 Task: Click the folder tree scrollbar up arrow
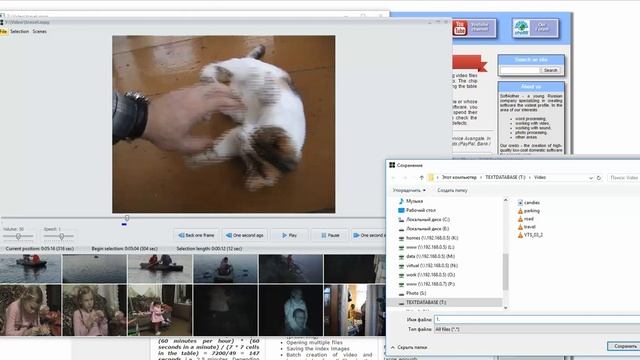[x=505, y=200]
